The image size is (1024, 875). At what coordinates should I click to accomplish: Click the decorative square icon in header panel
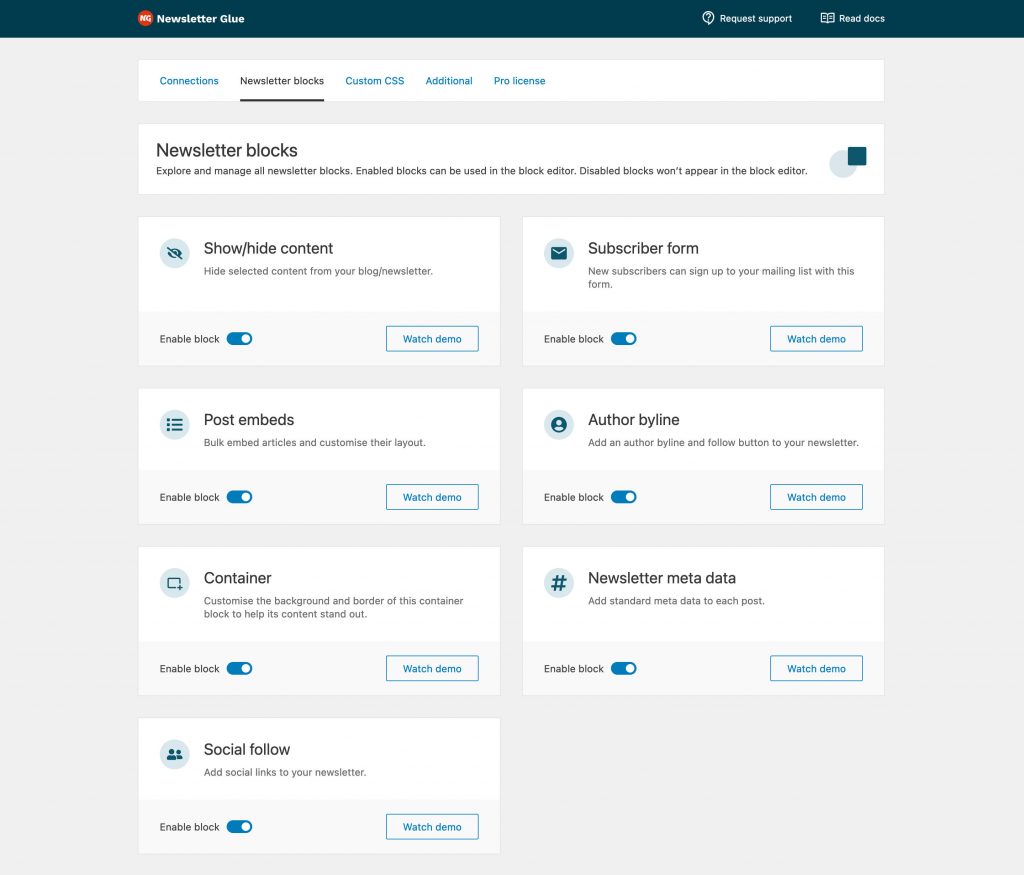tap(855, 157)
